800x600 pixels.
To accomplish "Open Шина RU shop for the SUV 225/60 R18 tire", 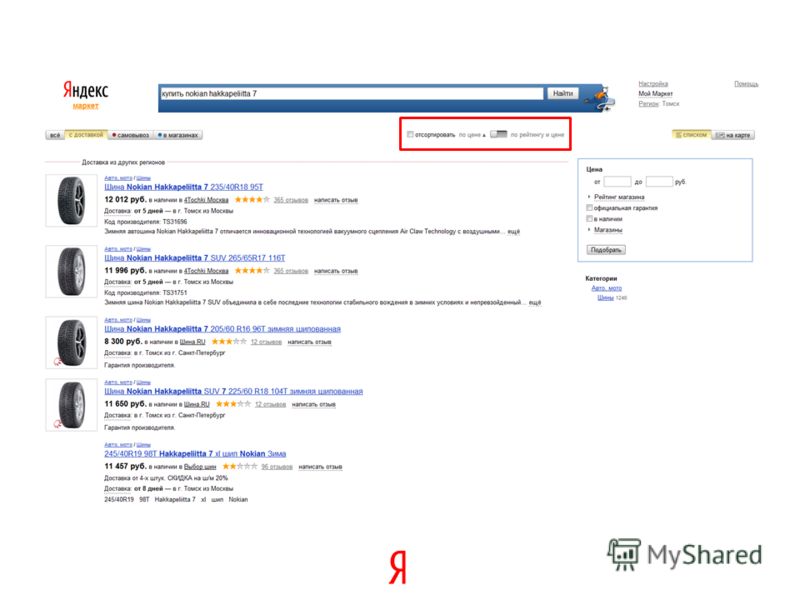I will click(196, 404).
